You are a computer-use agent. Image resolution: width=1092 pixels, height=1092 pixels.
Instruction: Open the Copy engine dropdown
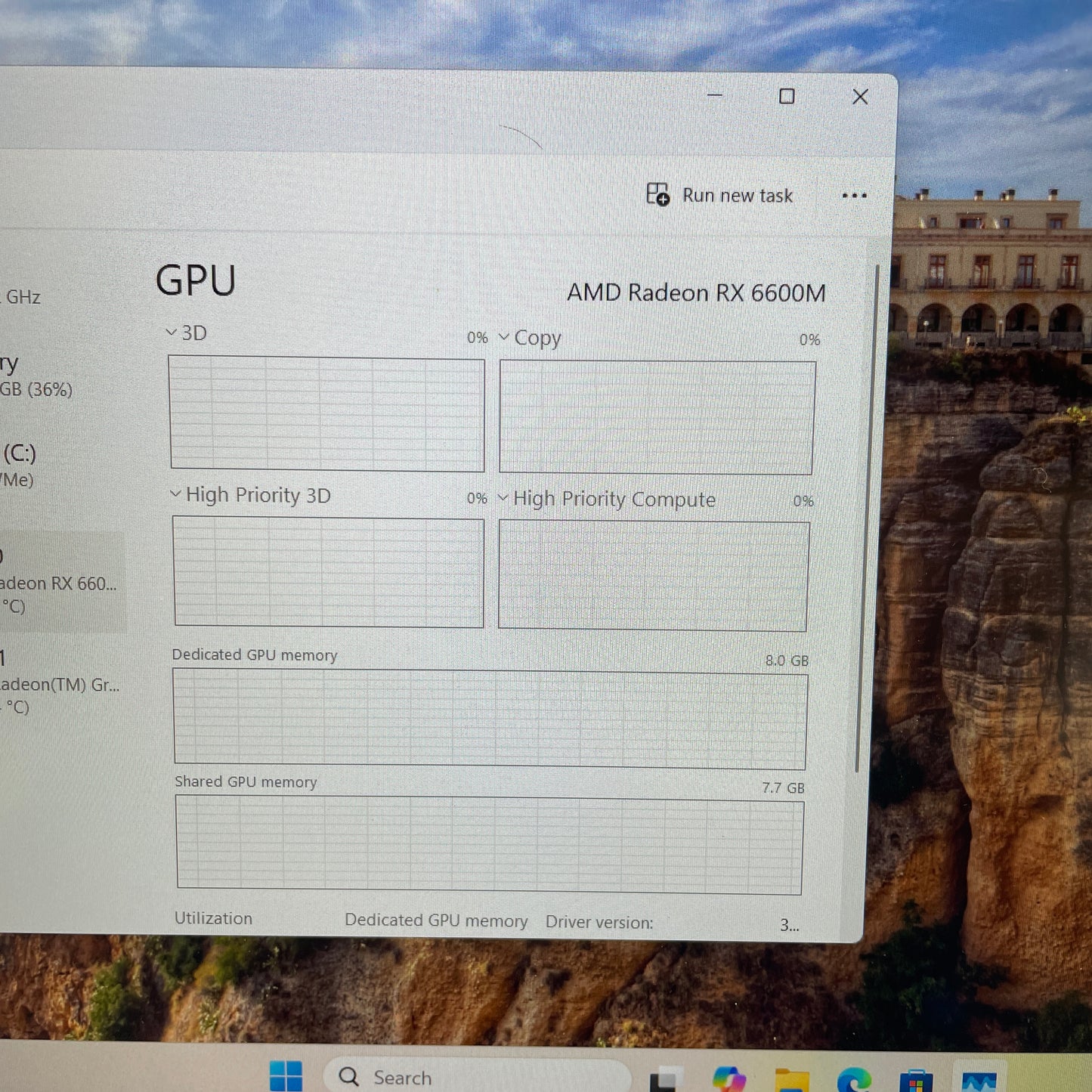click(504, 337)
